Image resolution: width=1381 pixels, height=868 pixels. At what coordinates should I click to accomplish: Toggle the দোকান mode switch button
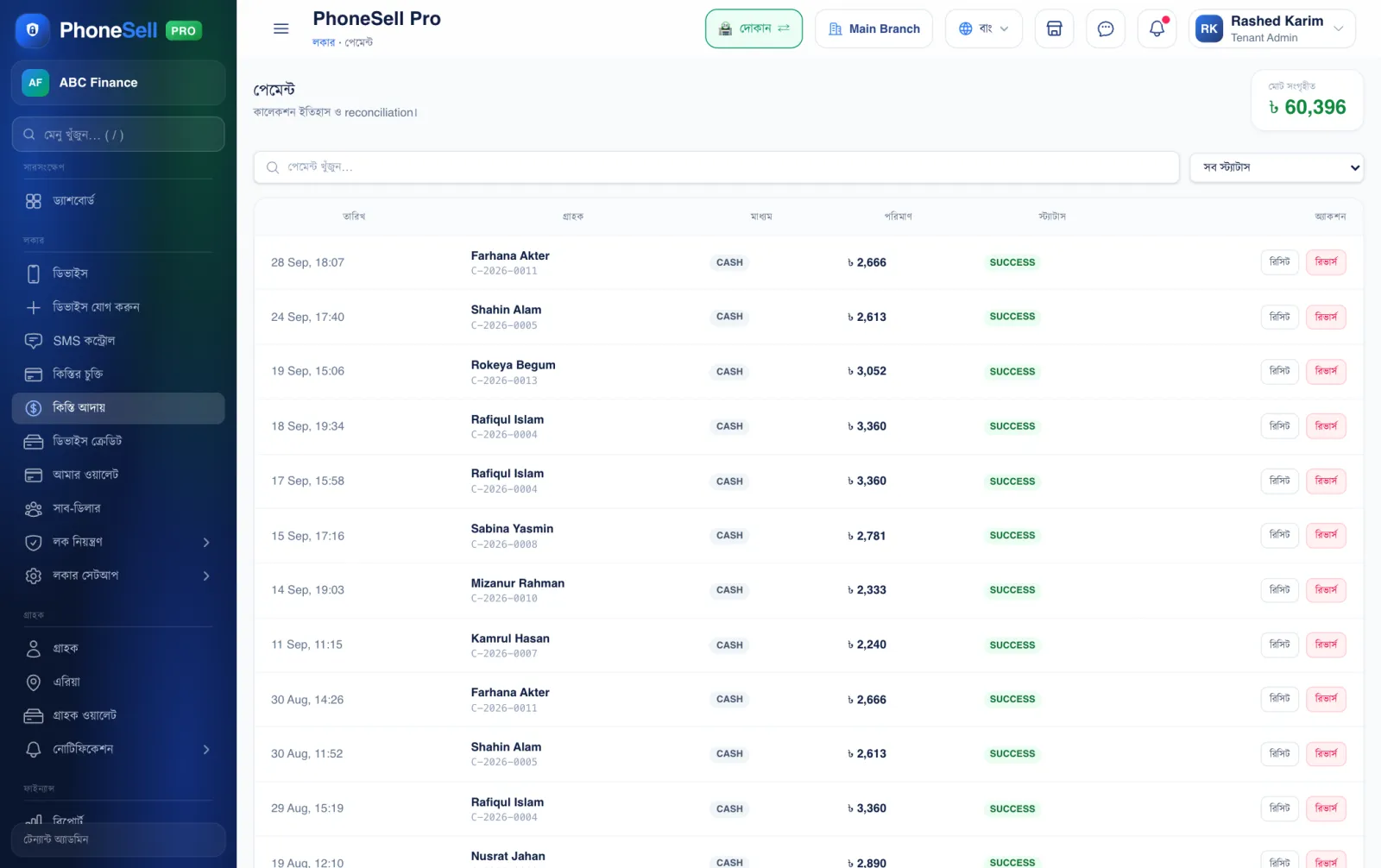coord(754,28)
